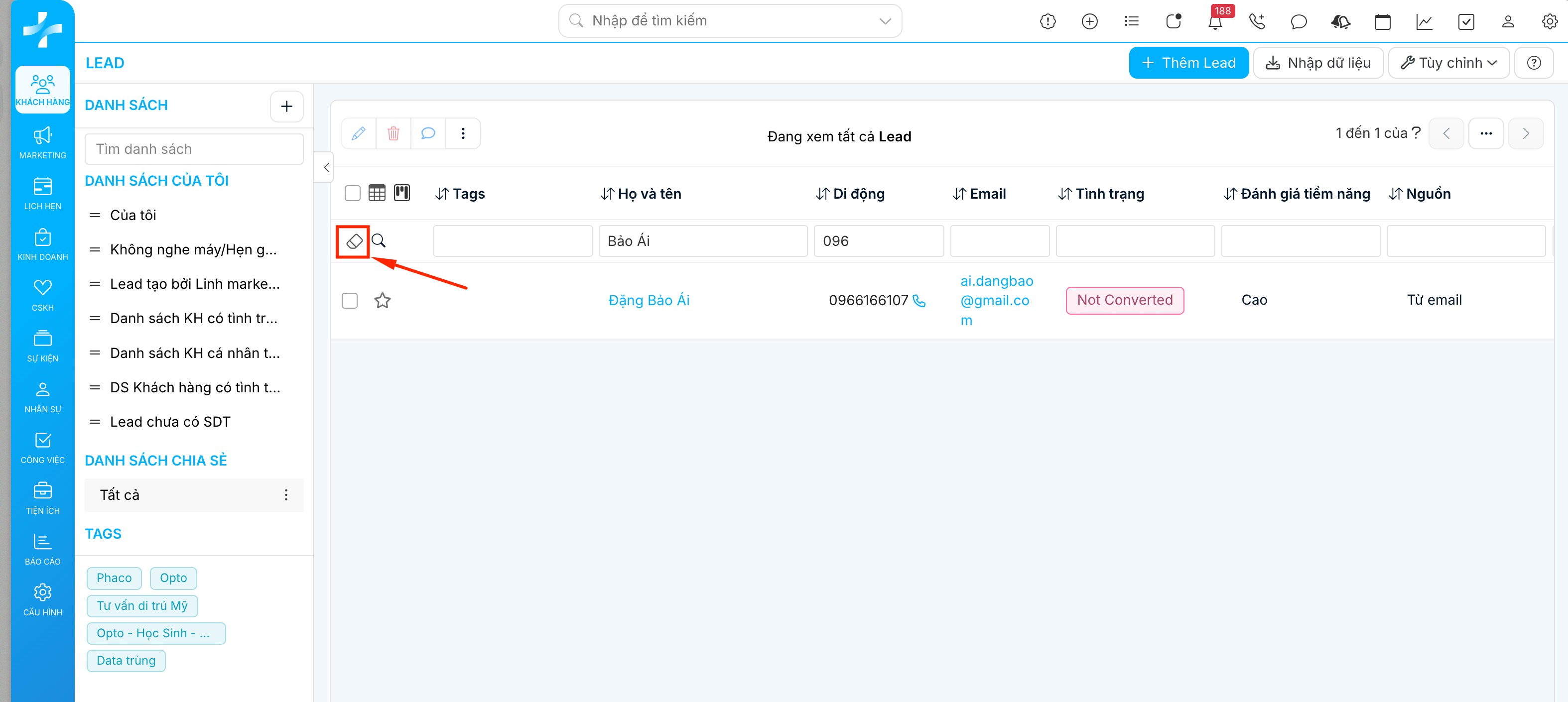Click the Thêm Lead button
This screenshot has width=1568, height=702.
(x=1188, y=63)
